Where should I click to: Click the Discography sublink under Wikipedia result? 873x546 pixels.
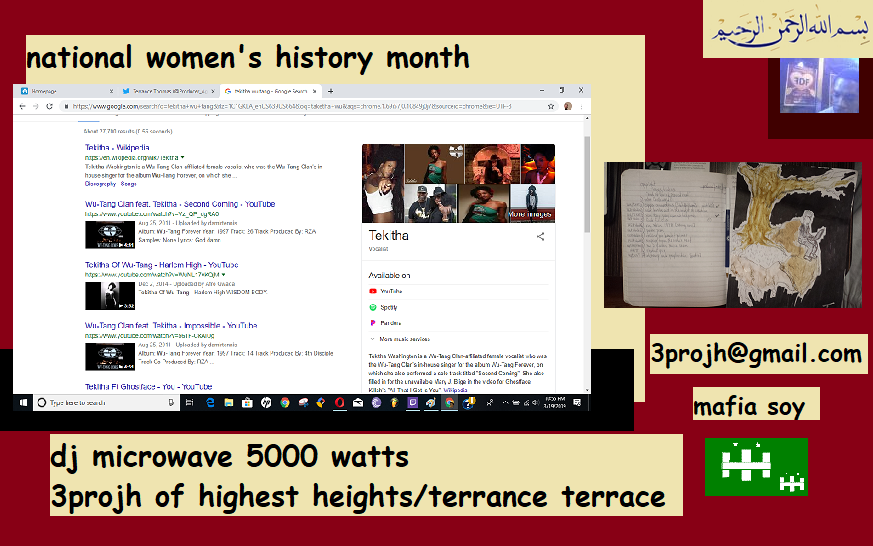[x=100, y=184]
